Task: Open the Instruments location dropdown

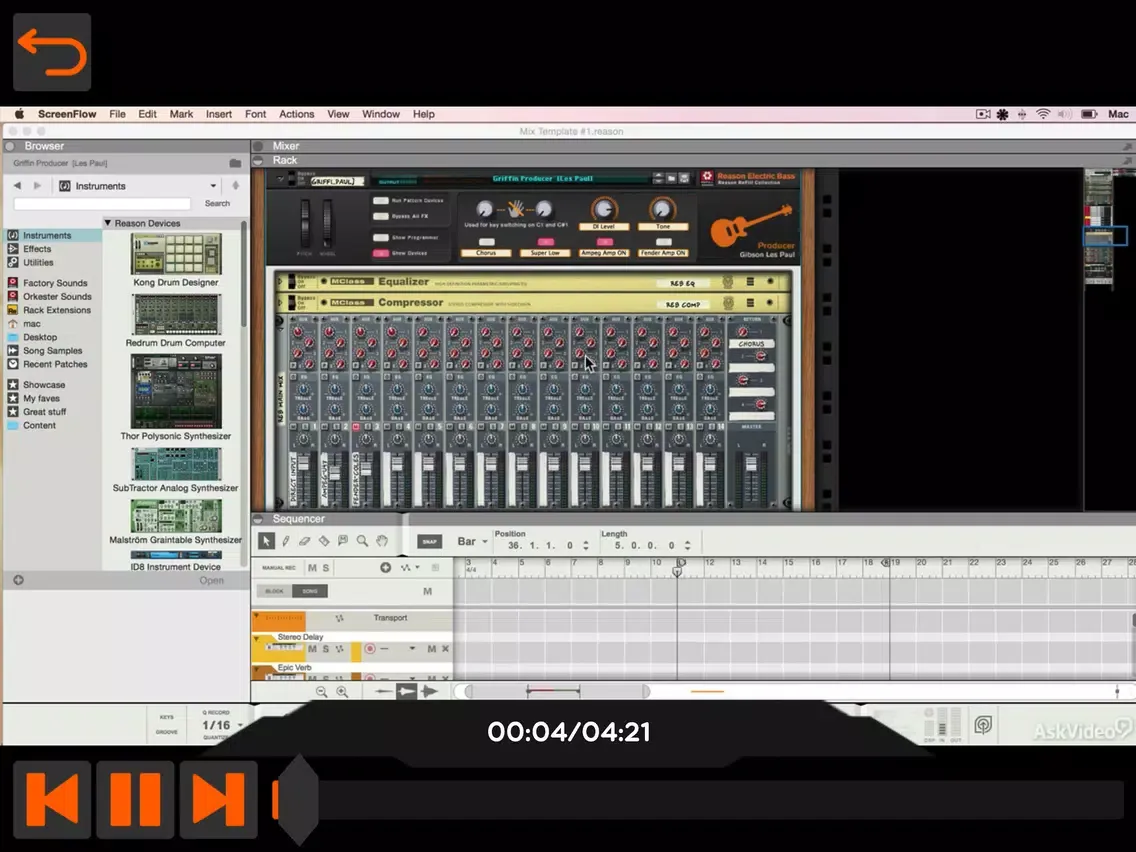Action: click(x=213, y=186)
